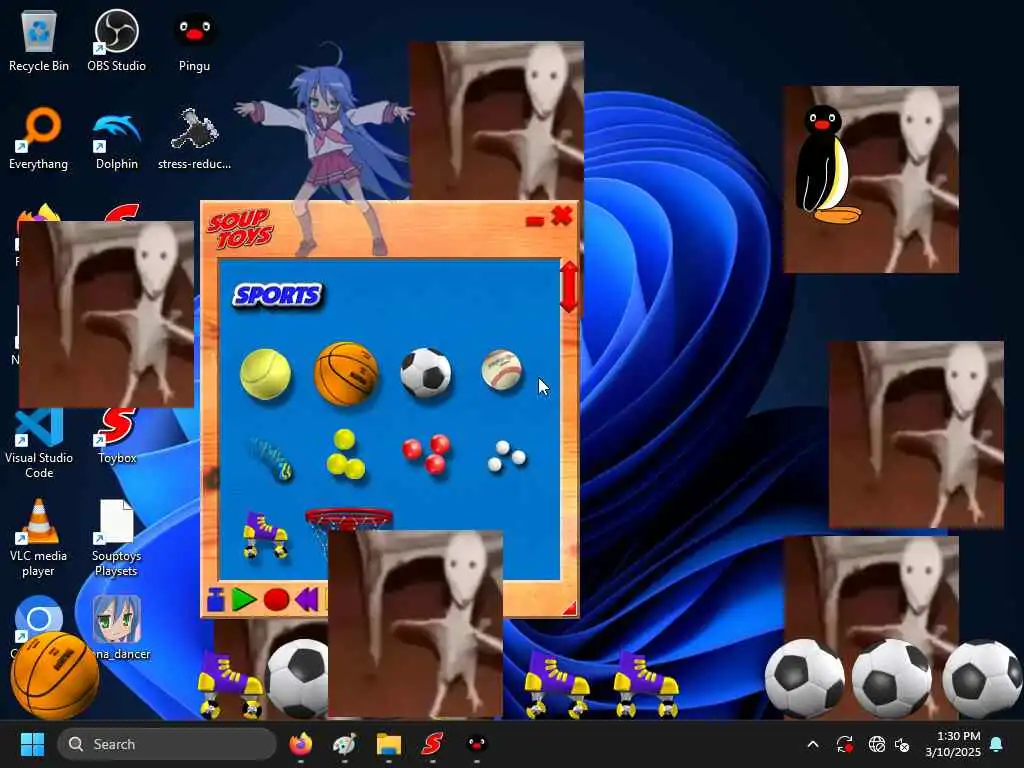Viewport: 1024px width, 768px height.
Task: Select the stress-reduc... desktop icon
Action: (195, 140)
